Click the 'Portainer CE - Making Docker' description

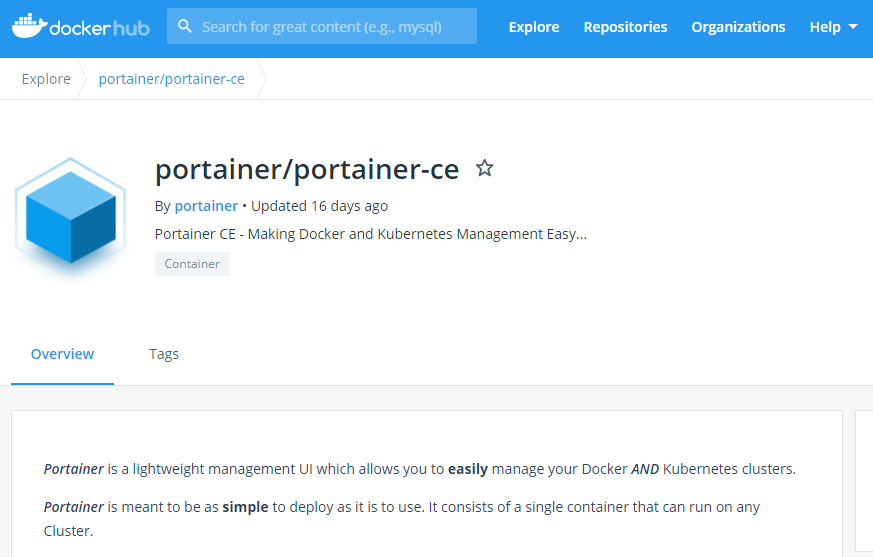tap(371, 234)
